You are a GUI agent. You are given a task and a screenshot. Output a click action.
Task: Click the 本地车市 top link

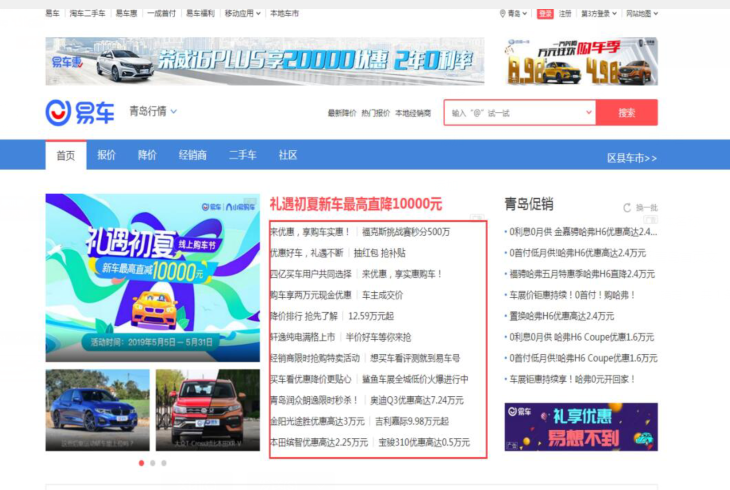click(284, 14)
